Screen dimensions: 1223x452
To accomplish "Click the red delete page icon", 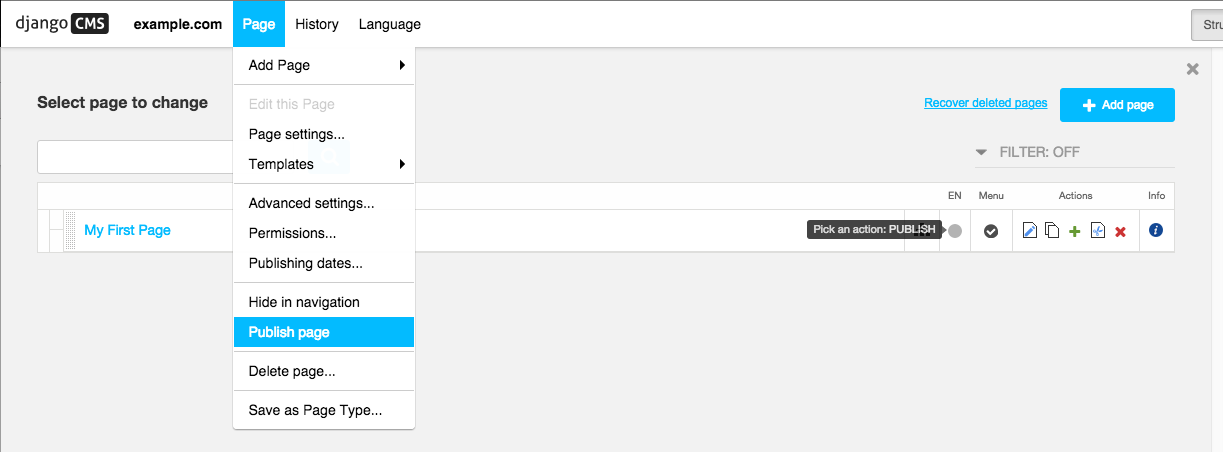I will 1120,231.
